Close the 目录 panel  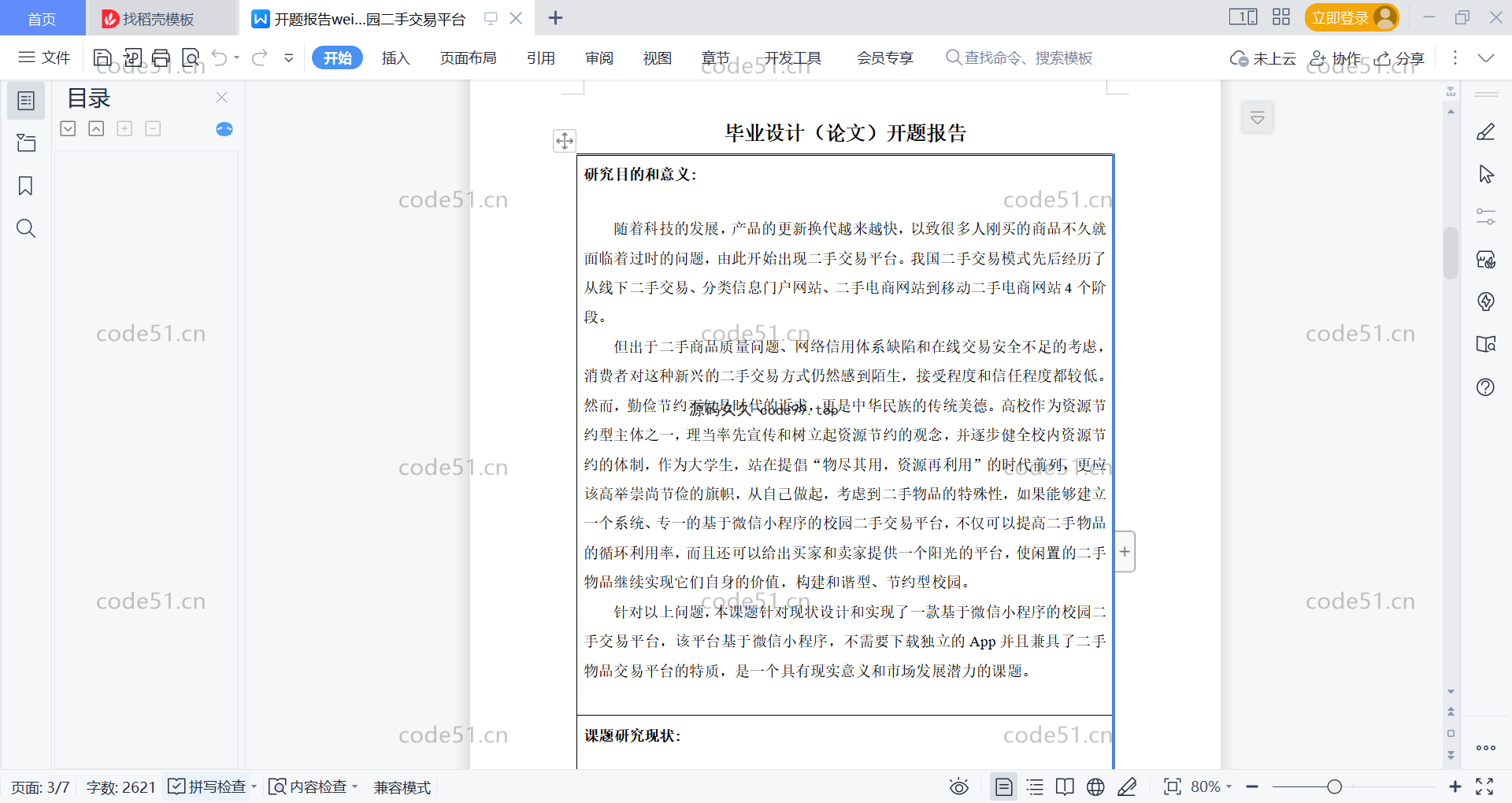click(221, 97)
